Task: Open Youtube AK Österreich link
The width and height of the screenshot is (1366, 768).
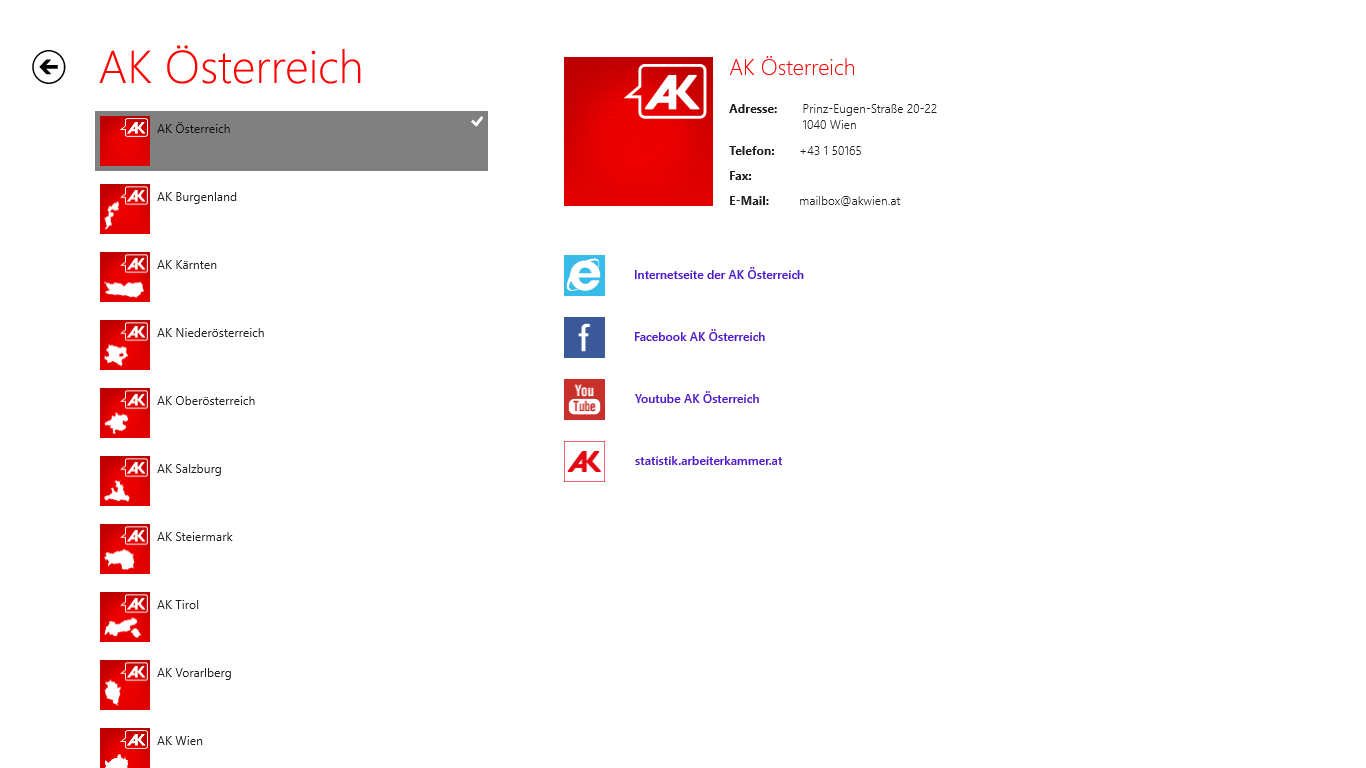Action: click(697, 399)
